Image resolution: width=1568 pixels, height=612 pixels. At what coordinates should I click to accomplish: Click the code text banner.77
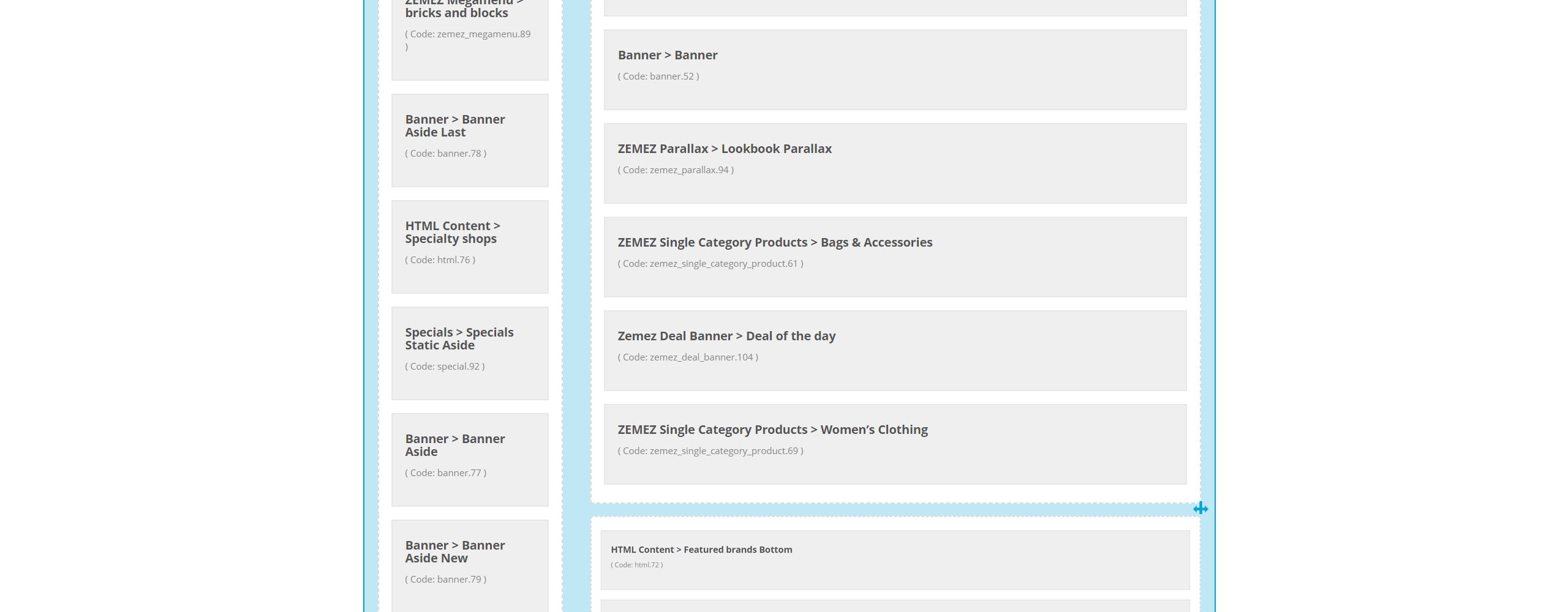(x=446, y=473)
